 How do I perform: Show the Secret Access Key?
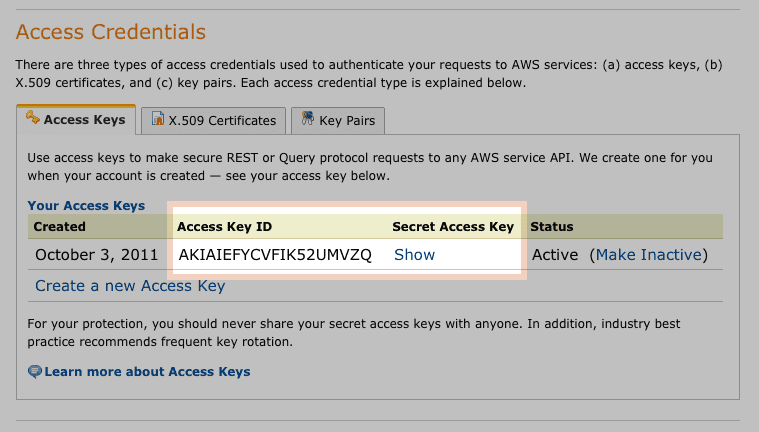[x=414, y=255]
